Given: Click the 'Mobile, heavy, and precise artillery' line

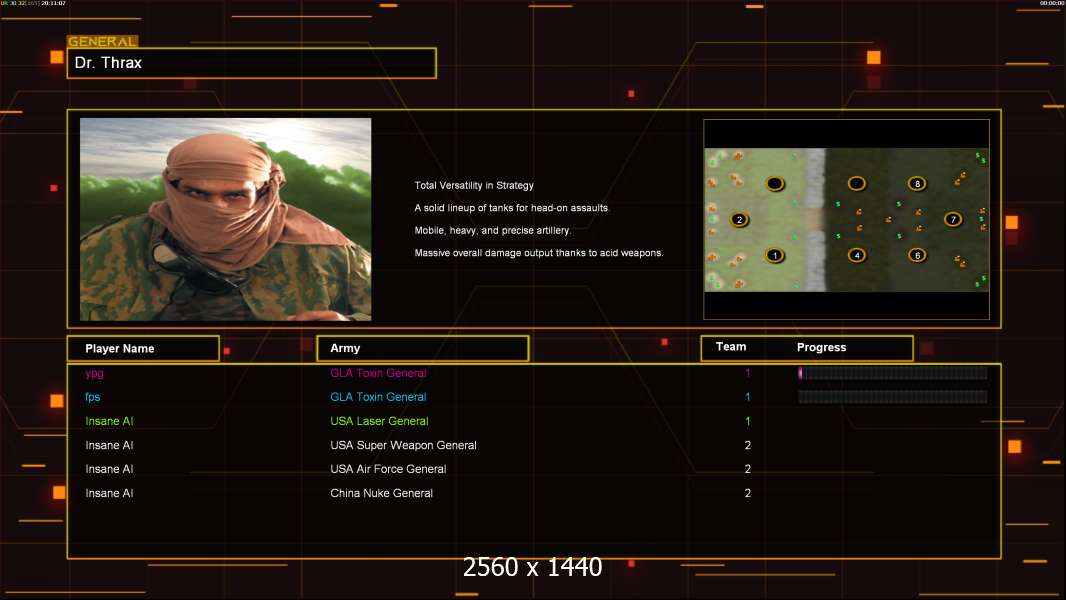Looking at the screenshot, I should click(493, 230).
